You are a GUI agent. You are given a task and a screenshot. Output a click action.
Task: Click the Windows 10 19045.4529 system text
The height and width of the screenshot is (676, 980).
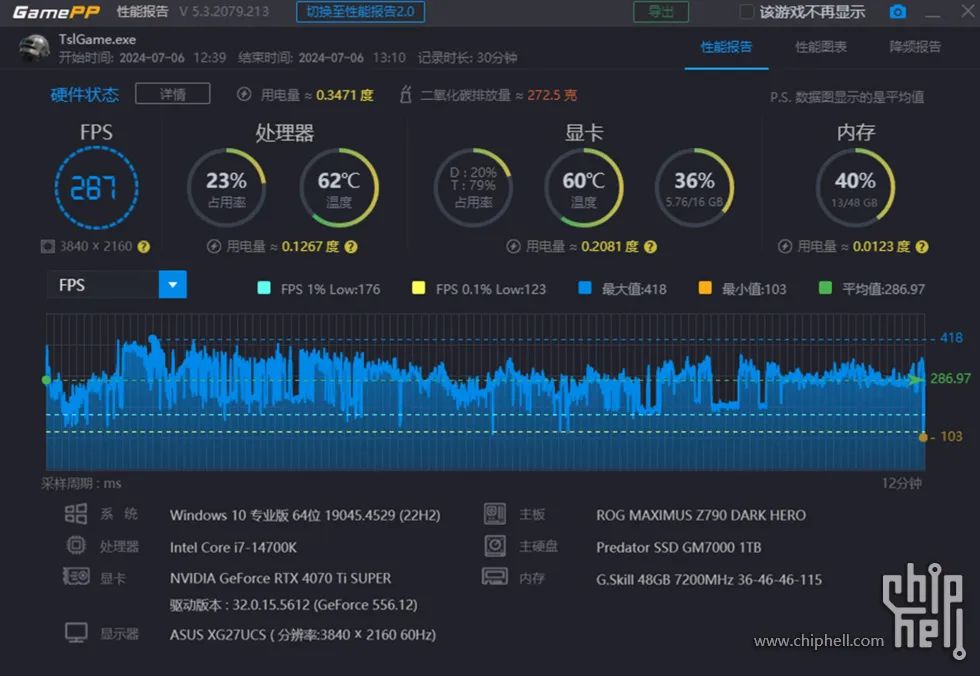(x=305, y=515)
